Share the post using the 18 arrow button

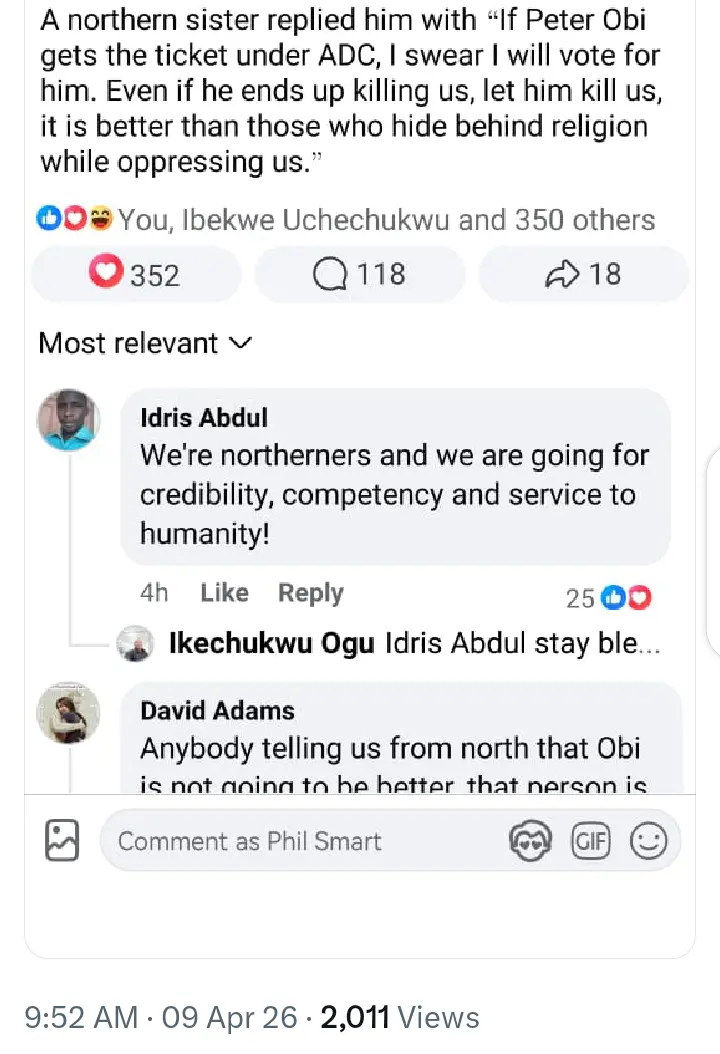583,274
